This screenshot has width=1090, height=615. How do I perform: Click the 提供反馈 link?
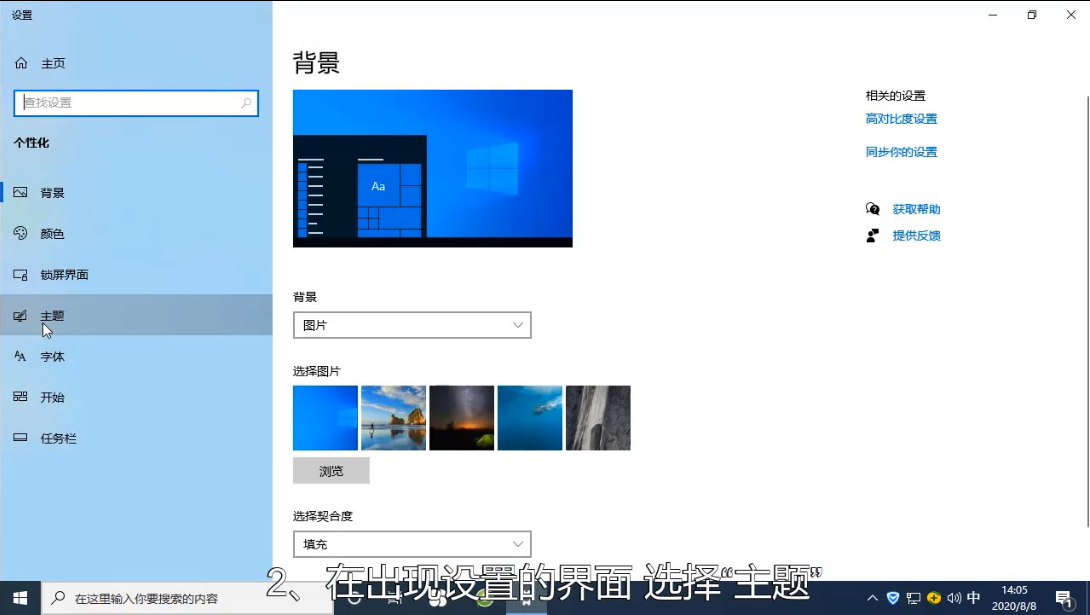coord(916,236)
